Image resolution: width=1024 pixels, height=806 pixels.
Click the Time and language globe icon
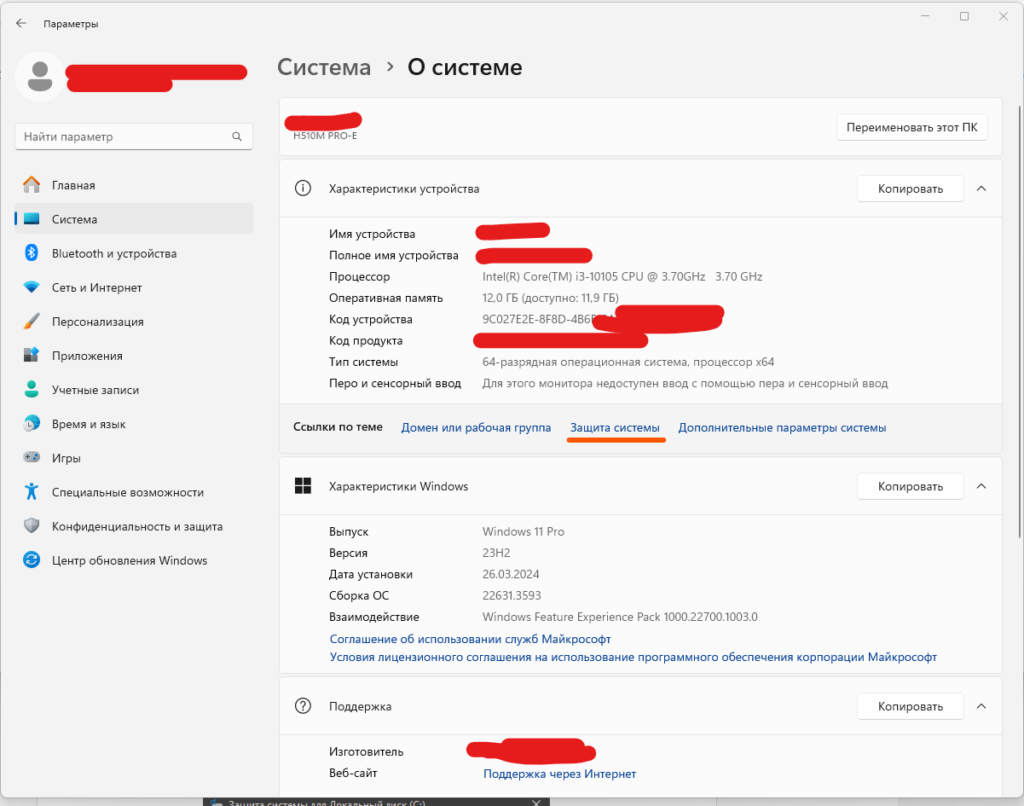point(31,423)
